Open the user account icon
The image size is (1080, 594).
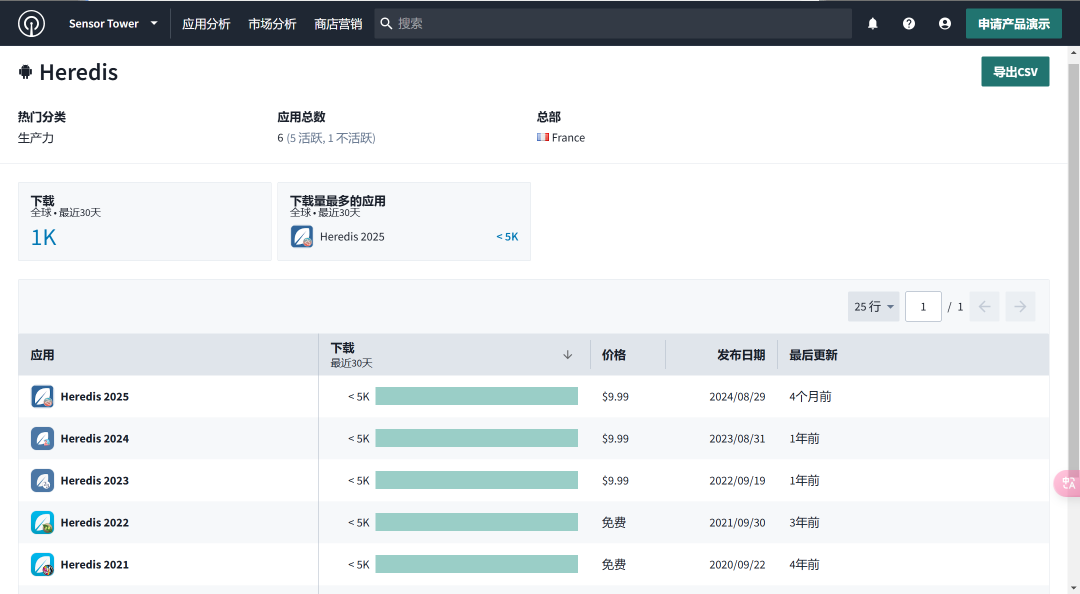944,23
